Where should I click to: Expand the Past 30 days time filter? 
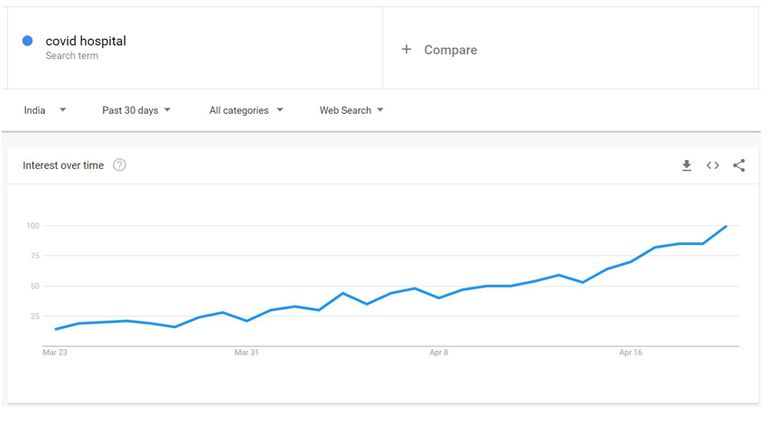coord(136,110)
